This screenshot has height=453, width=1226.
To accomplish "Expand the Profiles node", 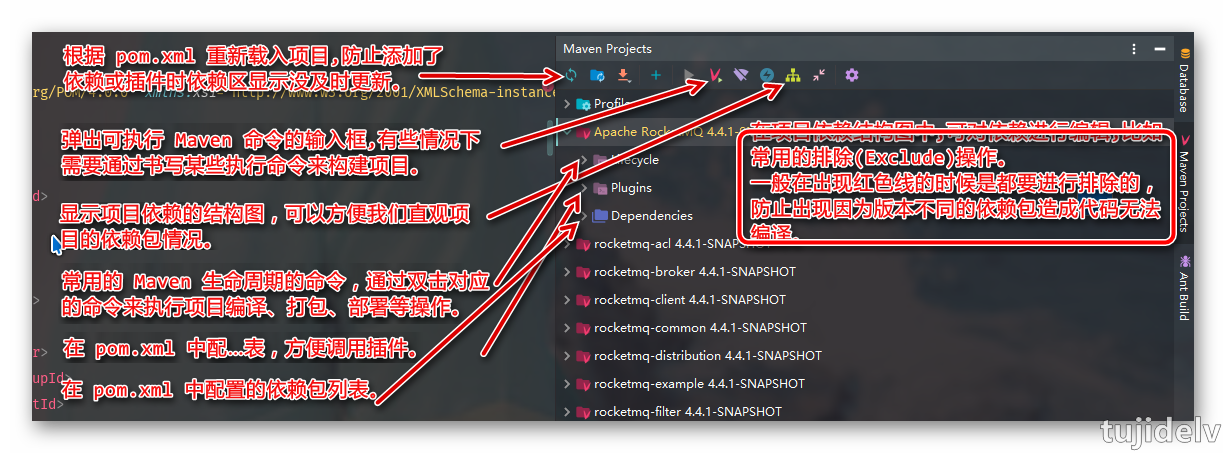I will [568, 104].
